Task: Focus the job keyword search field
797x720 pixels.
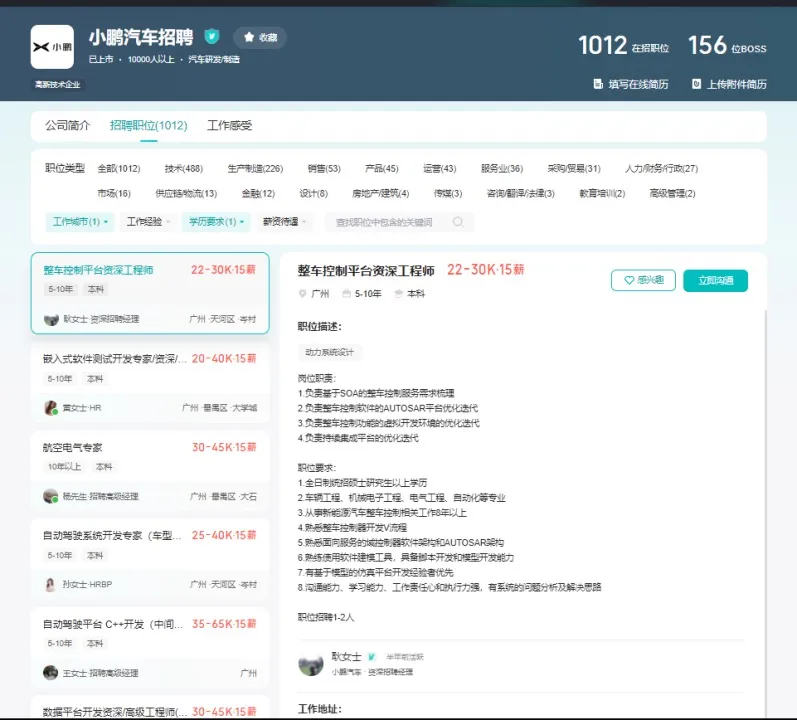Action: [x=399, y=222]
